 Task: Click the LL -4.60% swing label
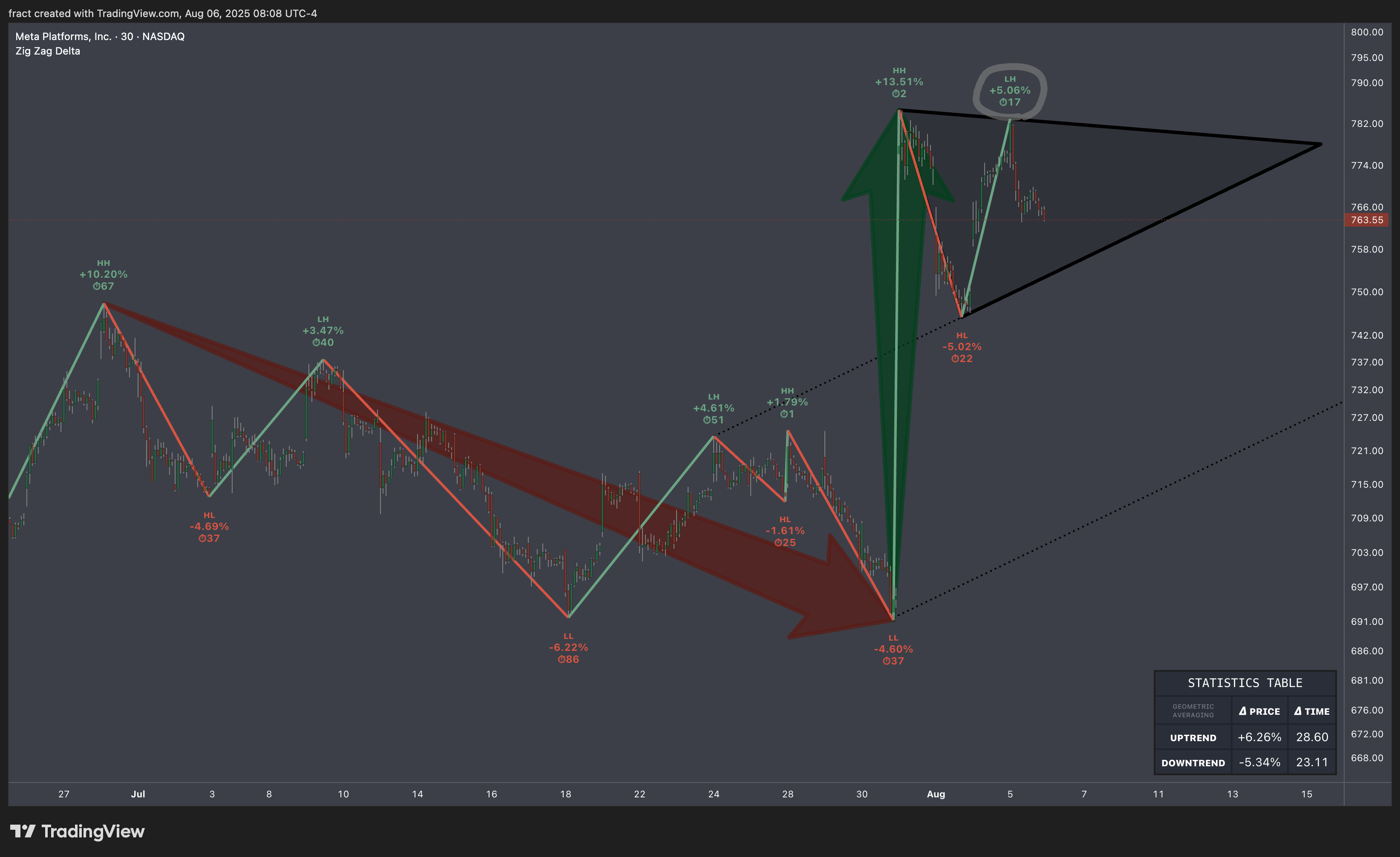893,649
